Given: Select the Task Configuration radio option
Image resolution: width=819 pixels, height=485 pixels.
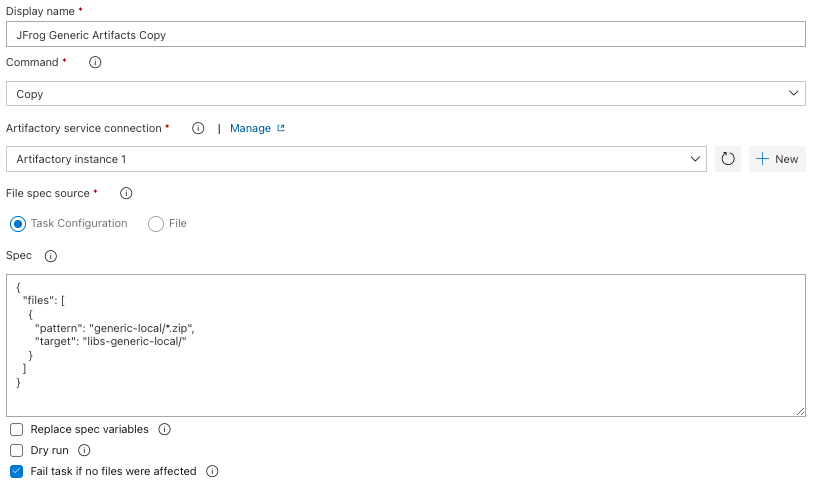Looking at the screenshot, I should click(18, 224).
